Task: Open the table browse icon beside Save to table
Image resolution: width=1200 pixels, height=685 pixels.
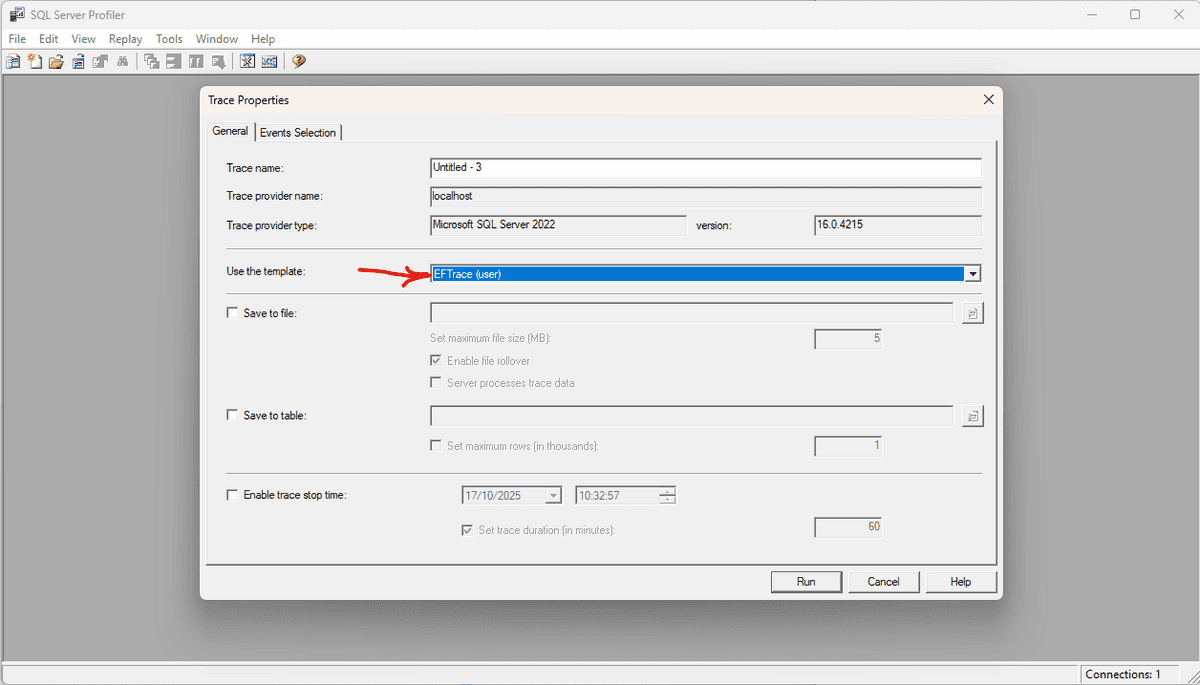Action: [972, 415]
